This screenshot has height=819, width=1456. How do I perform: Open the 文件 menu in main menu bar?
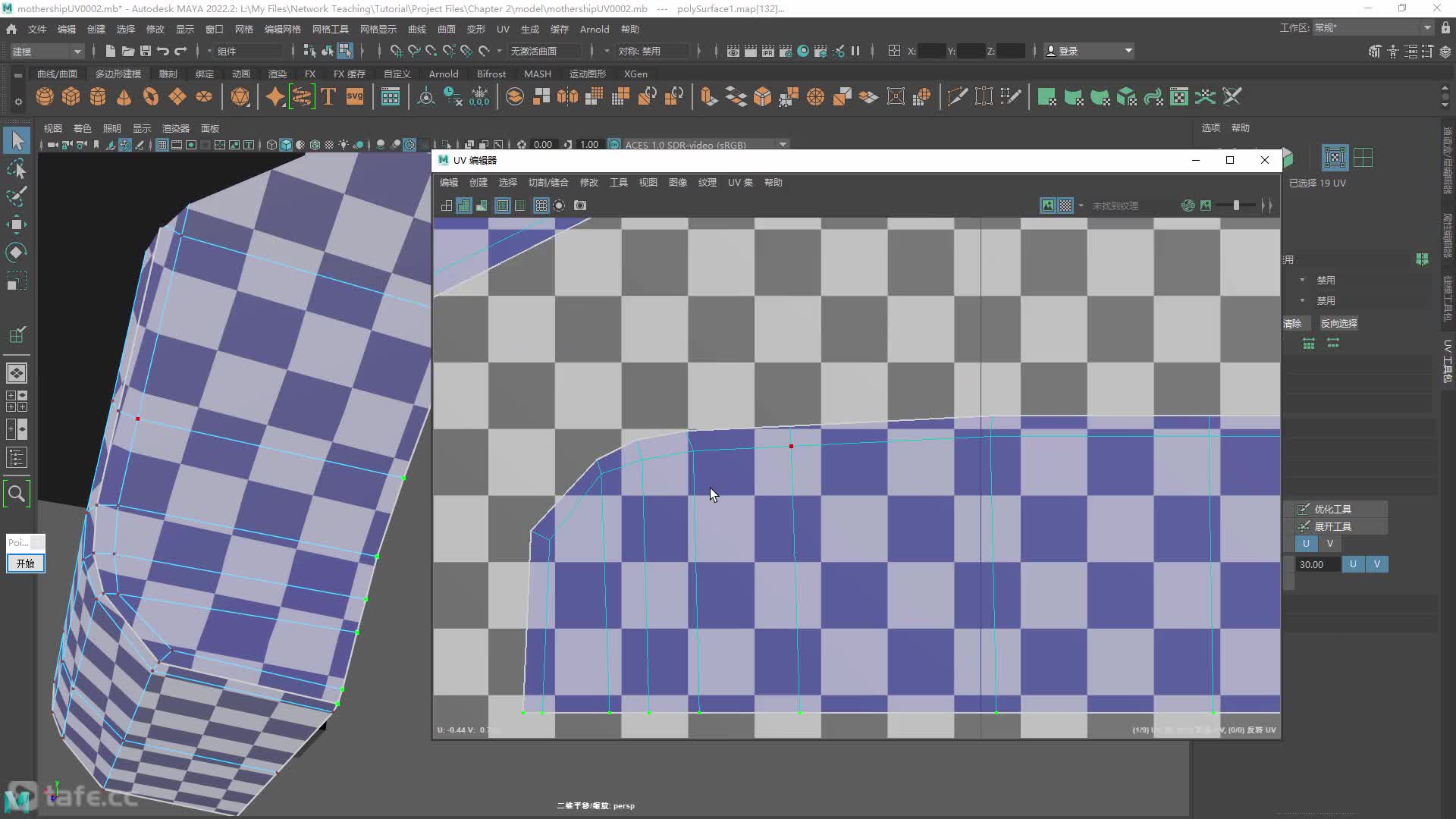click(x=37, y=29)
